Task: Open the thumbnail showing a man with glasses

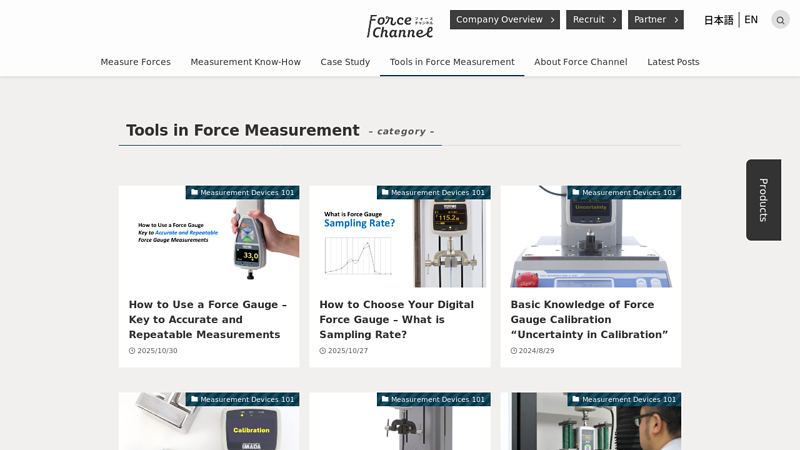Action: coord(591,421)
